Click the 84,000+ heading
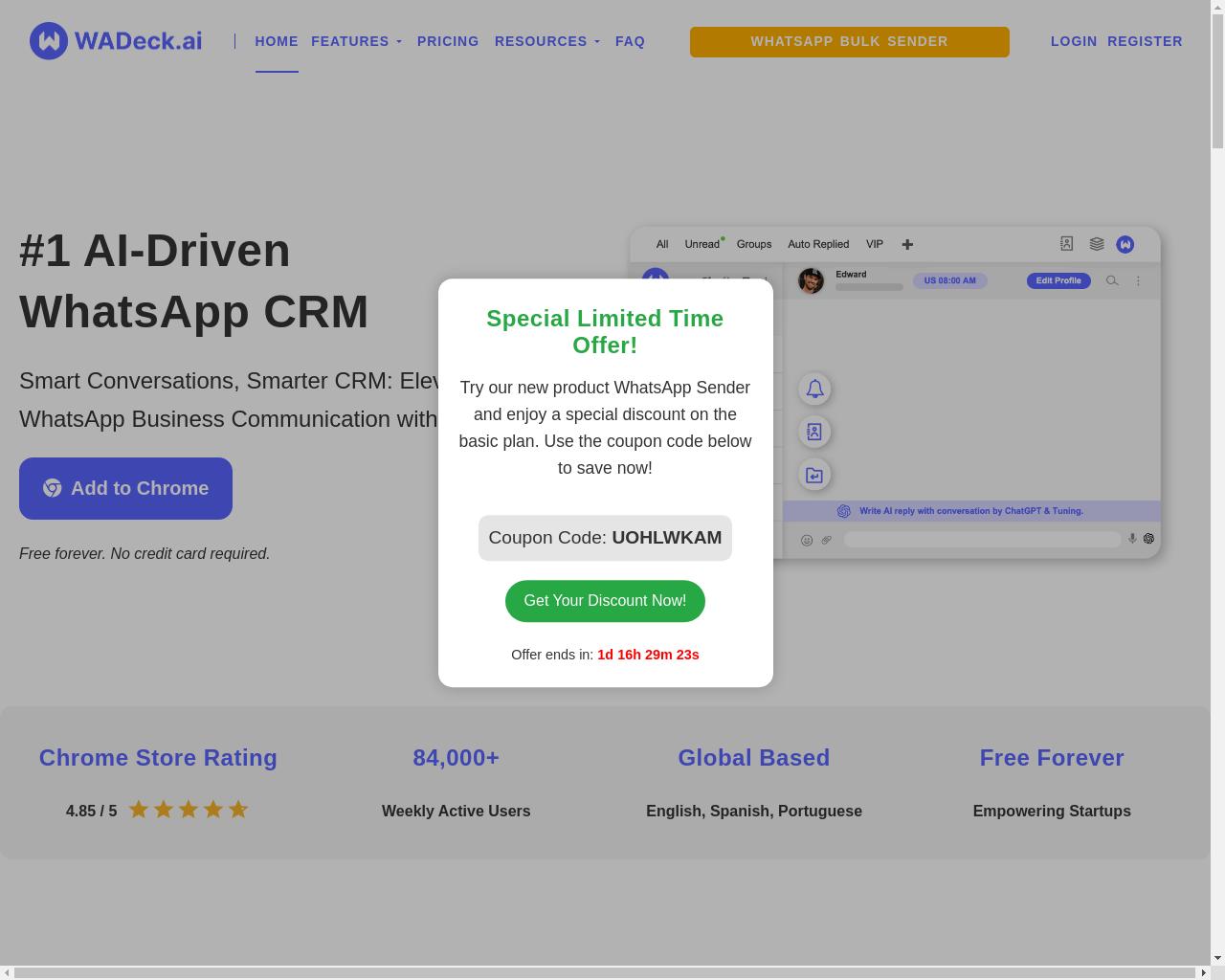This screenshot has width=1225, height=980. [x=457, y=758]
